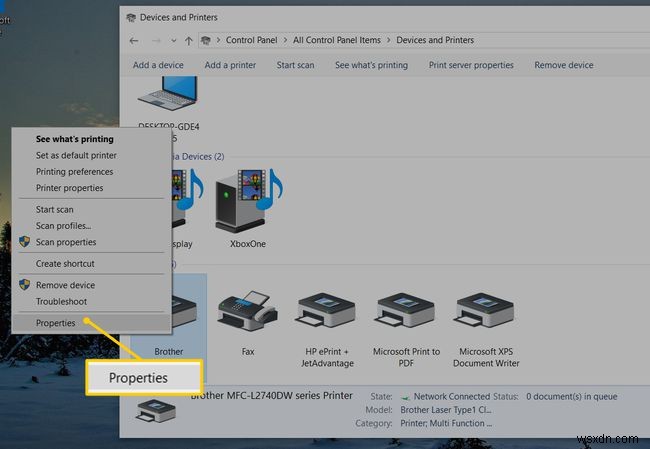650x449 pixels.
Task: Expand the chevron after Control Panel breadcrumb
Action: click(x=285, y=40)
